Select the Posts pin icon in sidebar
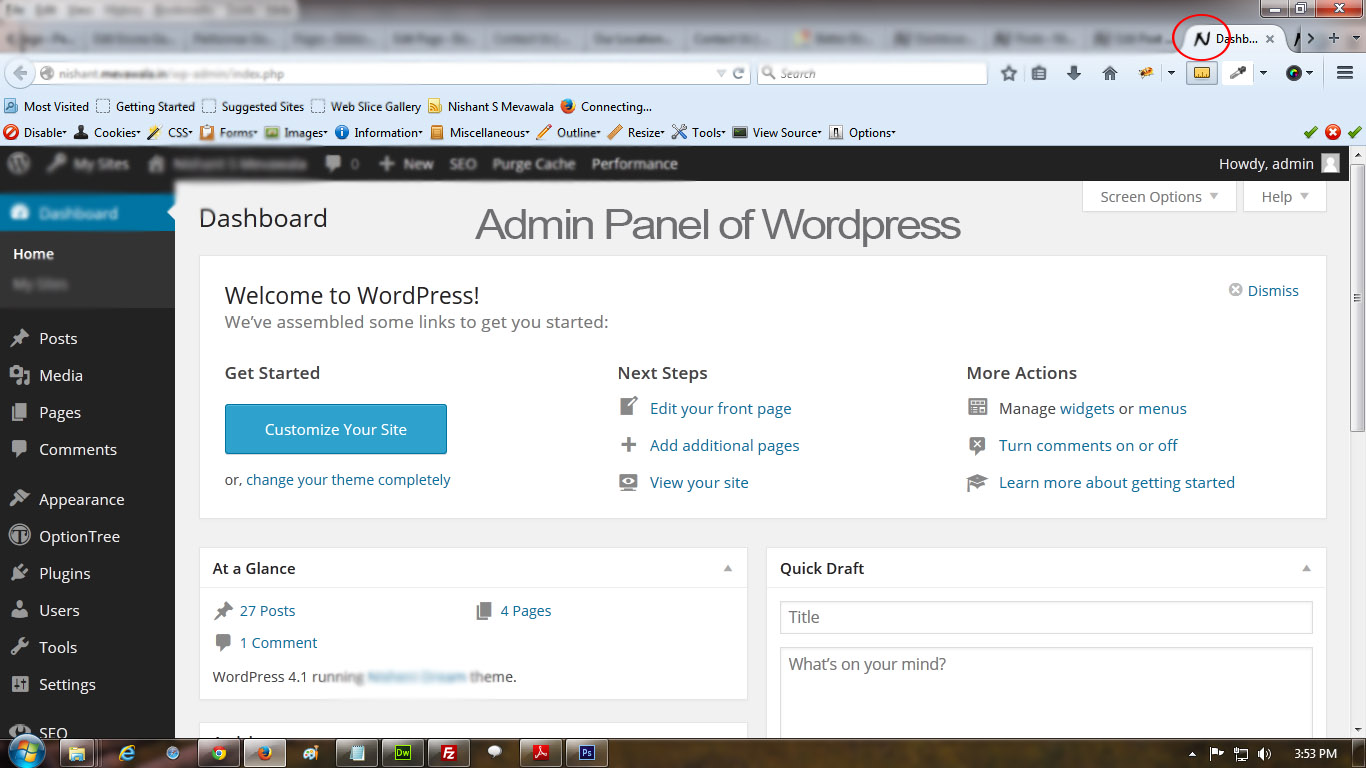 [21, 338]
